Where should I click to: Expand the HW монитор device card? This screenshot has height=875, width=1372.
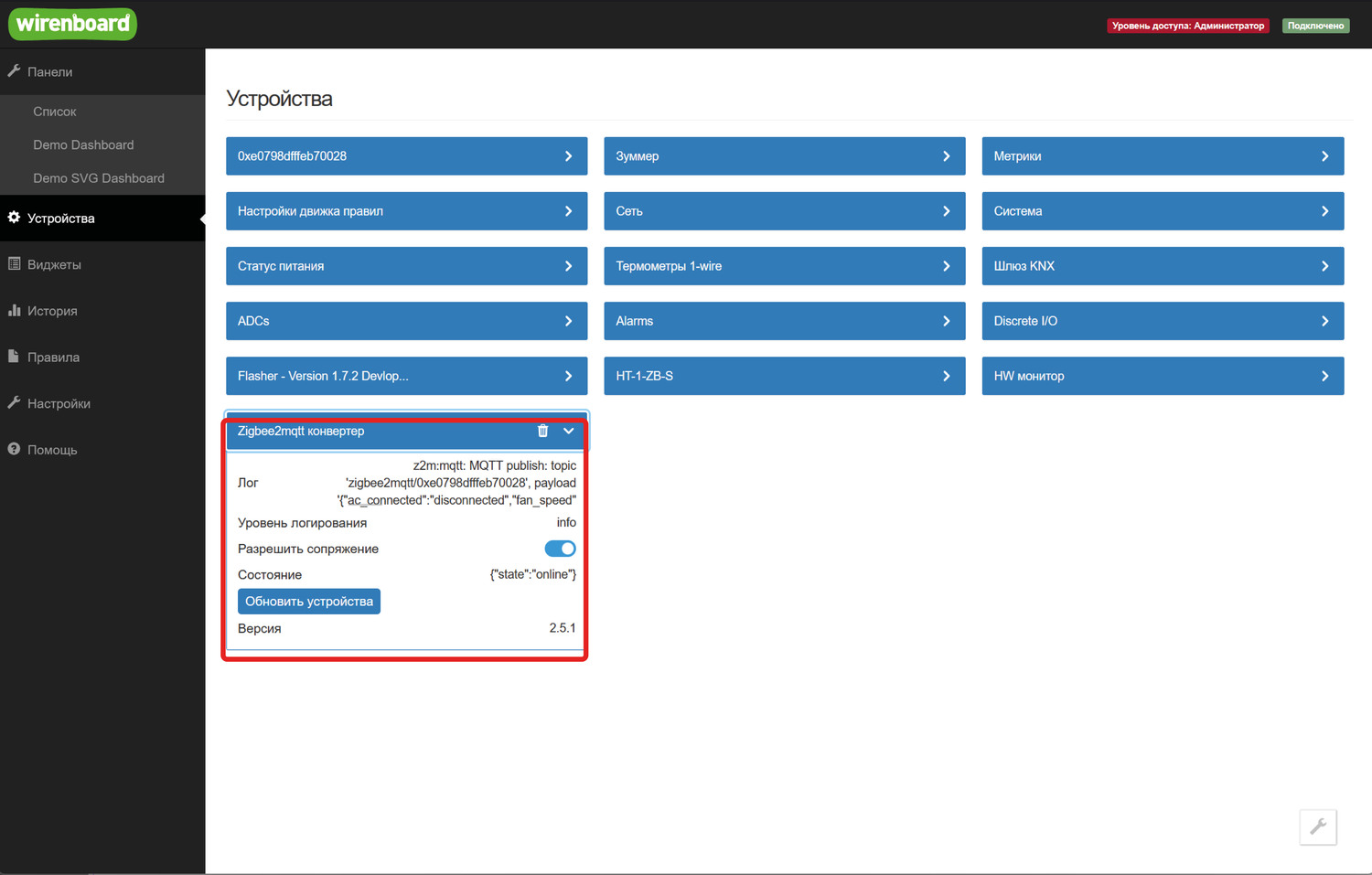[x=1162, y=376]
